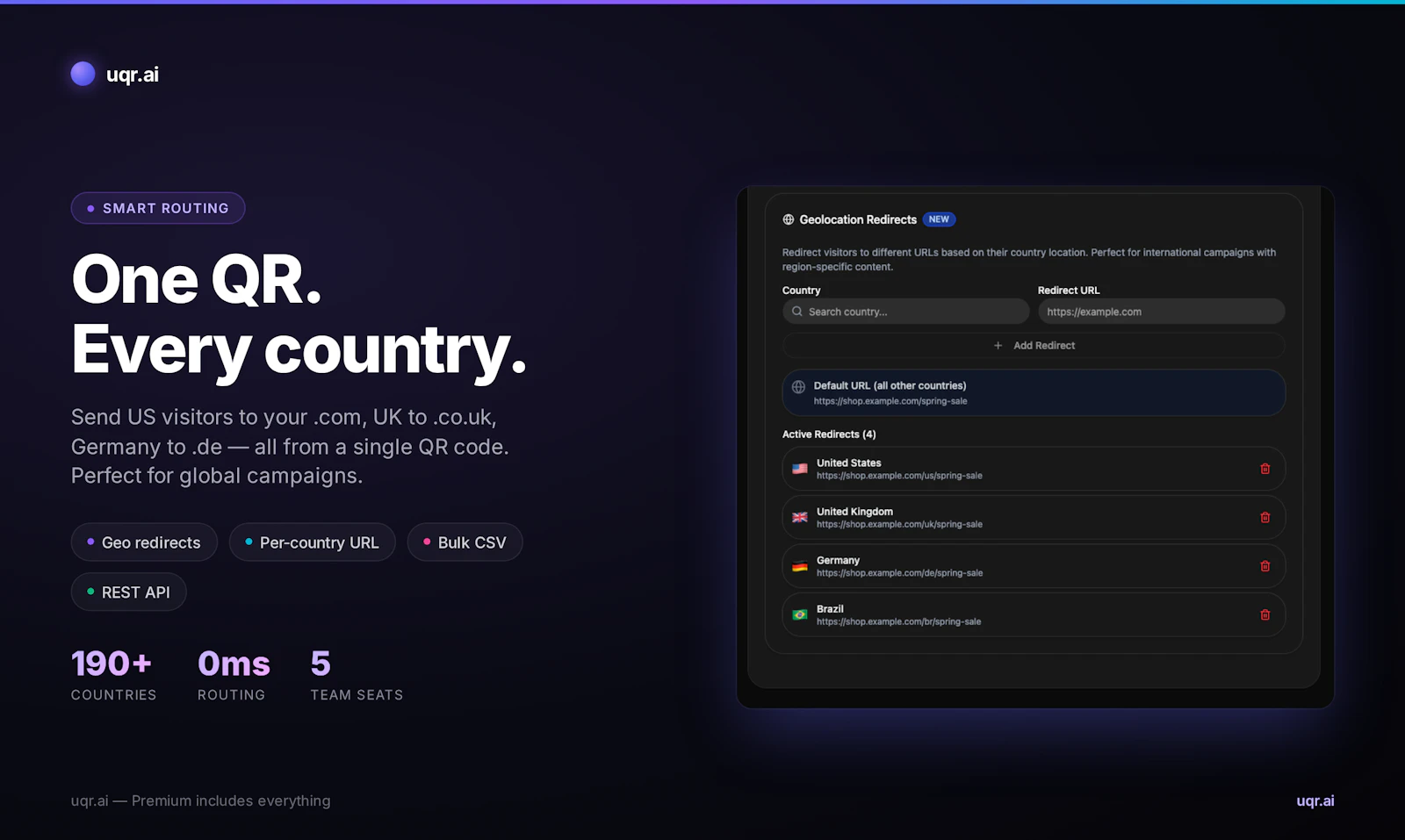Click the 5 team seats statistic
1405x840 pixels.
[357, 674]
